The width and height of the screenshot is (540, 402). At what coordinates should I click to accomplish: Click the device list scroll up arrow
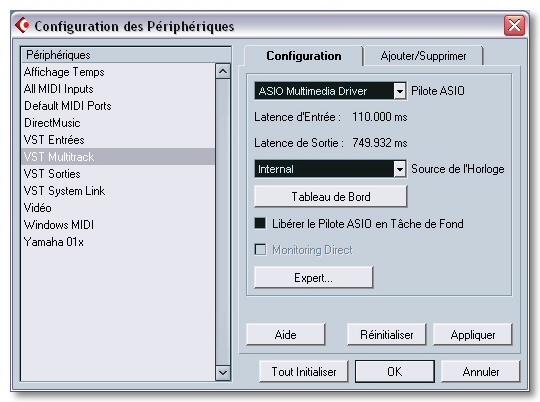[223, 71]
